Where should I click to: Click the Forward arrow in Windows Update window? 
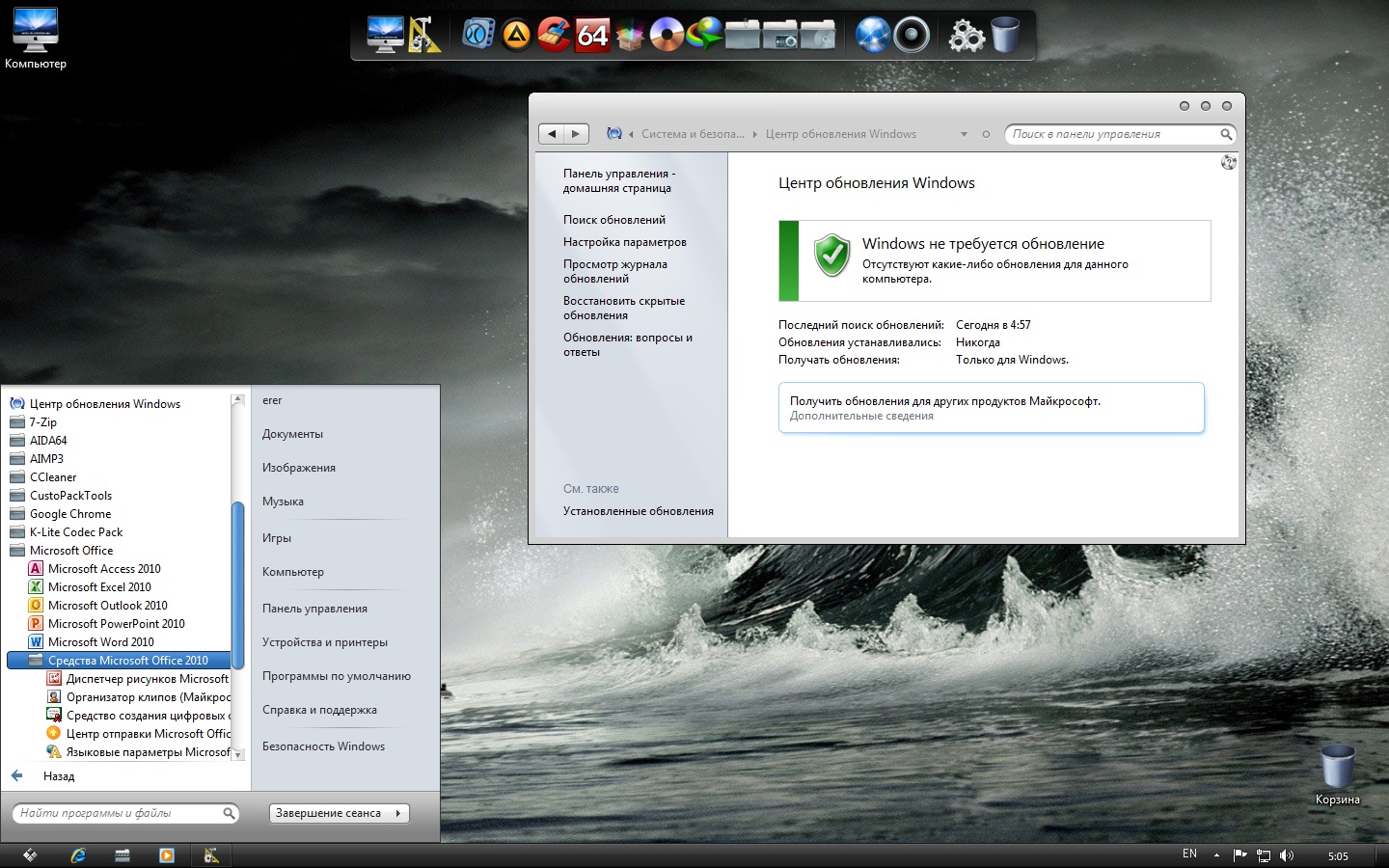tap(576, 134)
